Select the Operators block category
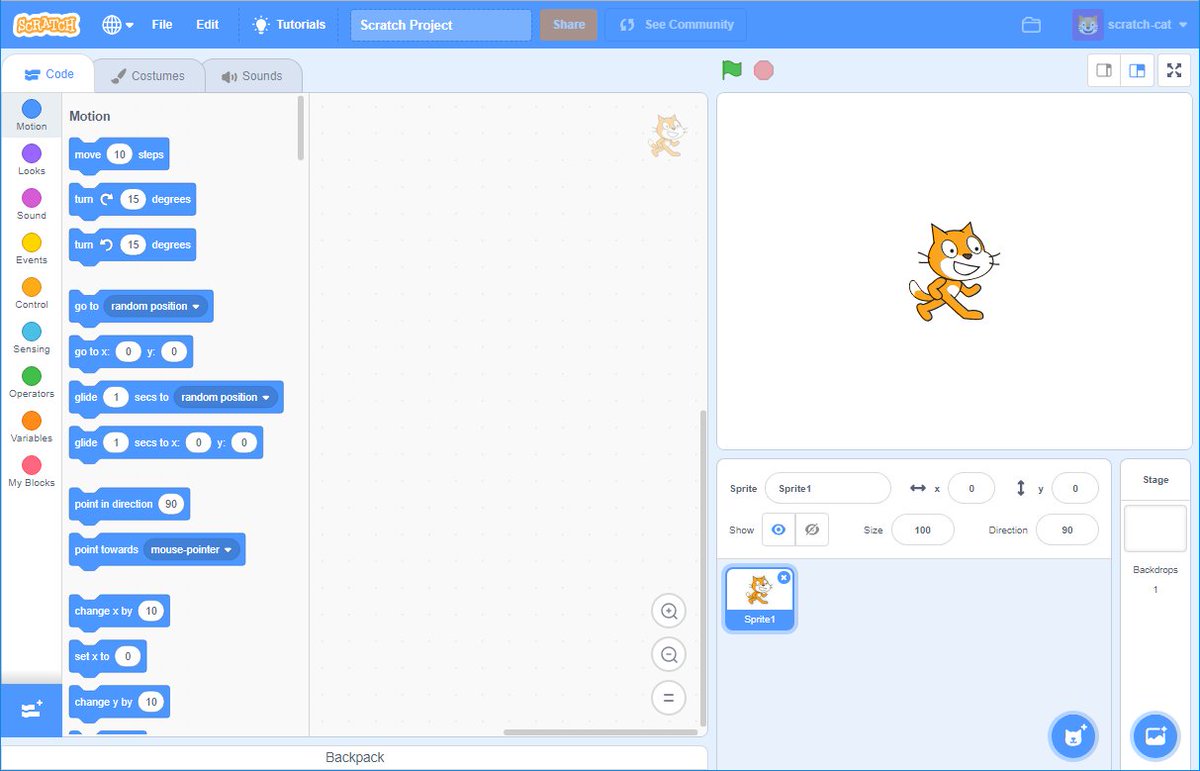Screen dimensions: 1200x771 (30, 384)
